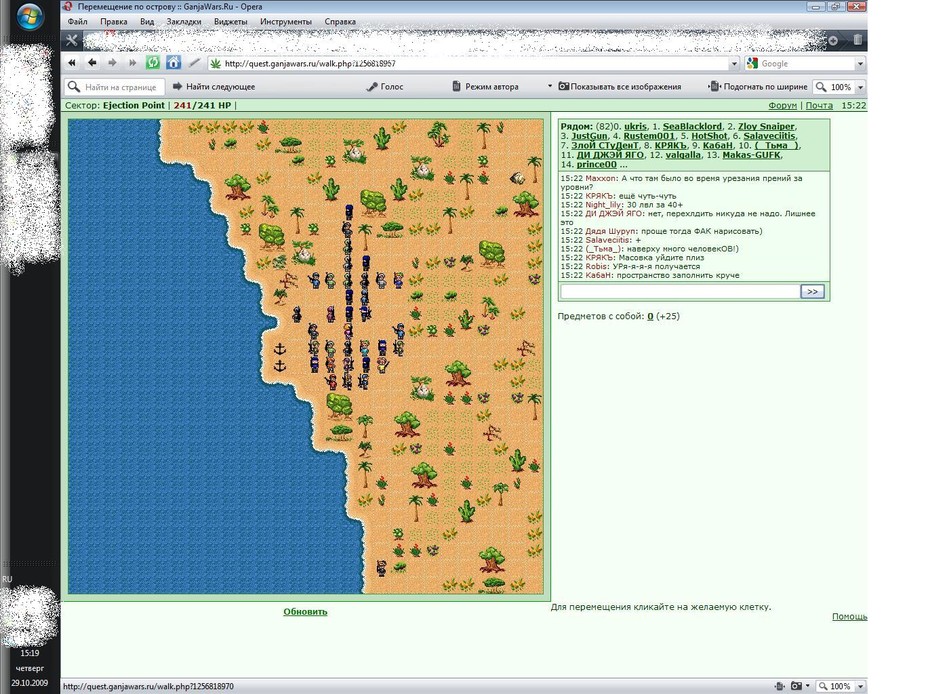Activate the Voice (Голос) button
This screenshot has height=694, width=930.
pyautogui.click(x=384, y=87)
